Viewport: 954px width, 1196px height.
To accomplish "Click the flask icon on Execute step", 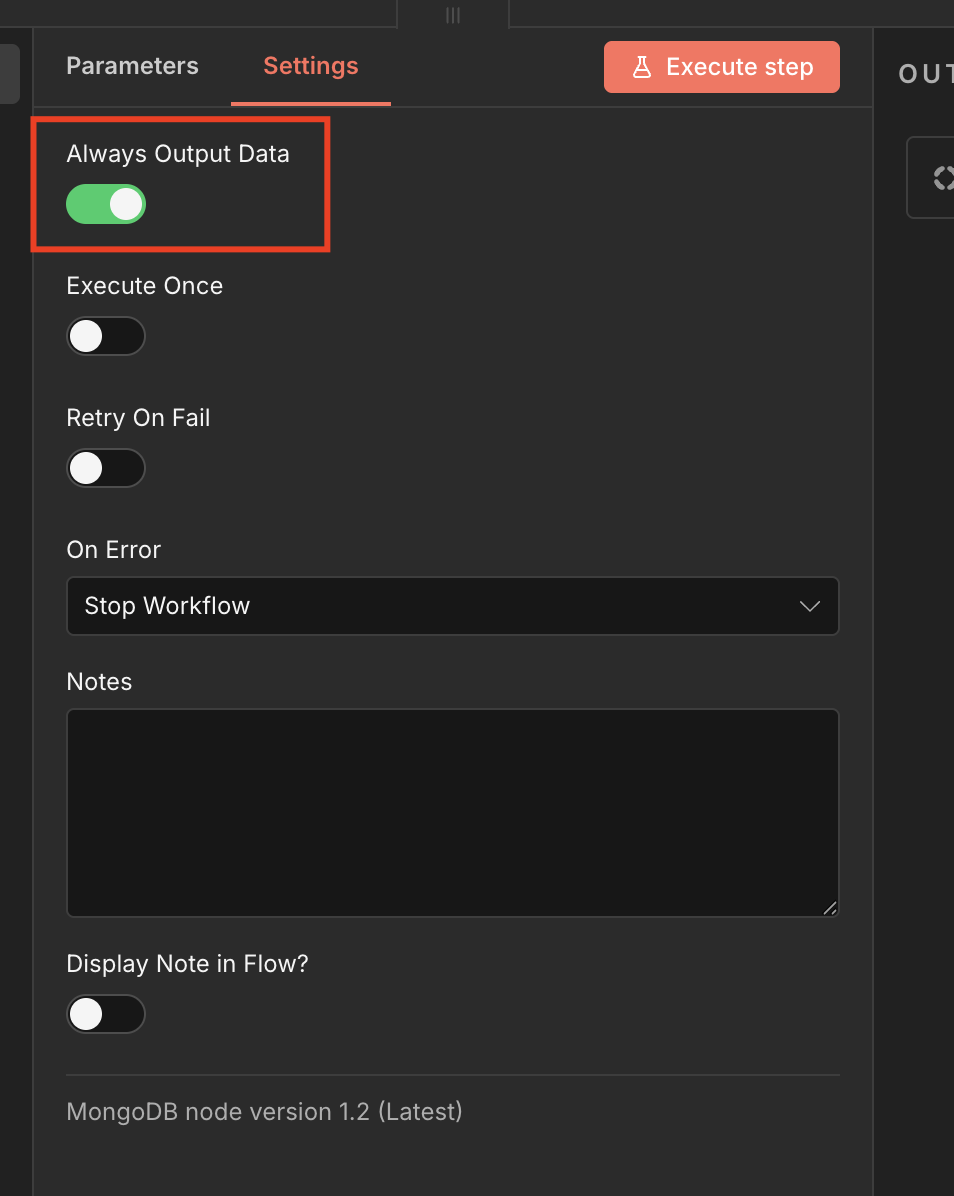I will coord(642,67).
